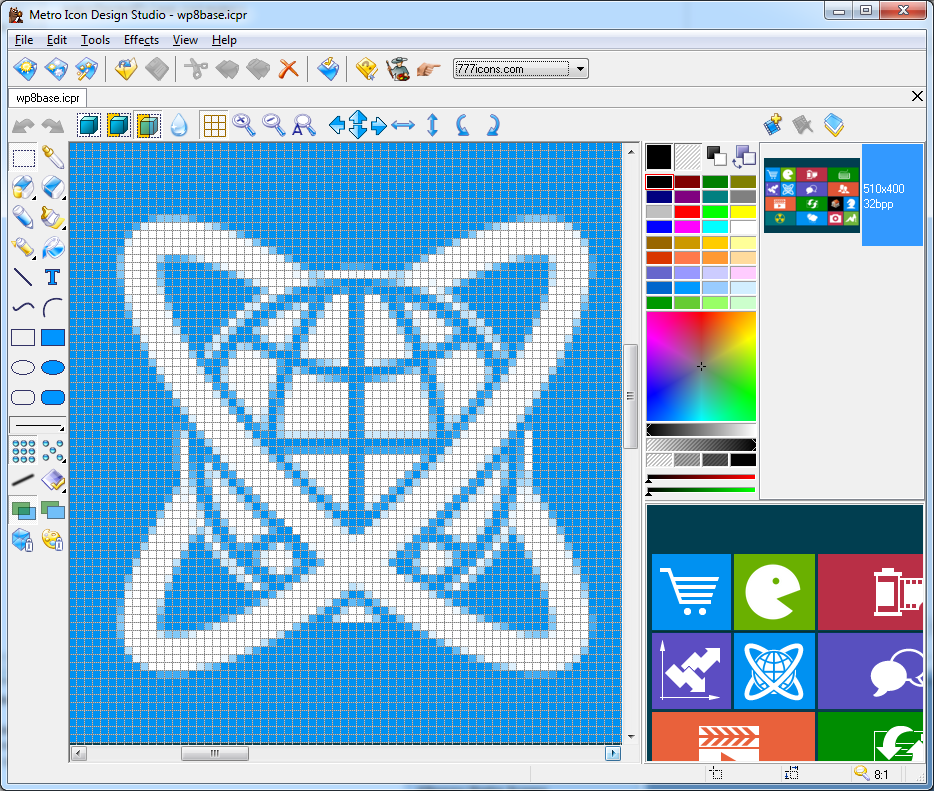Screen dimensions: 934x791
Task: Open the Tools menu
Action: click(95, 40)
